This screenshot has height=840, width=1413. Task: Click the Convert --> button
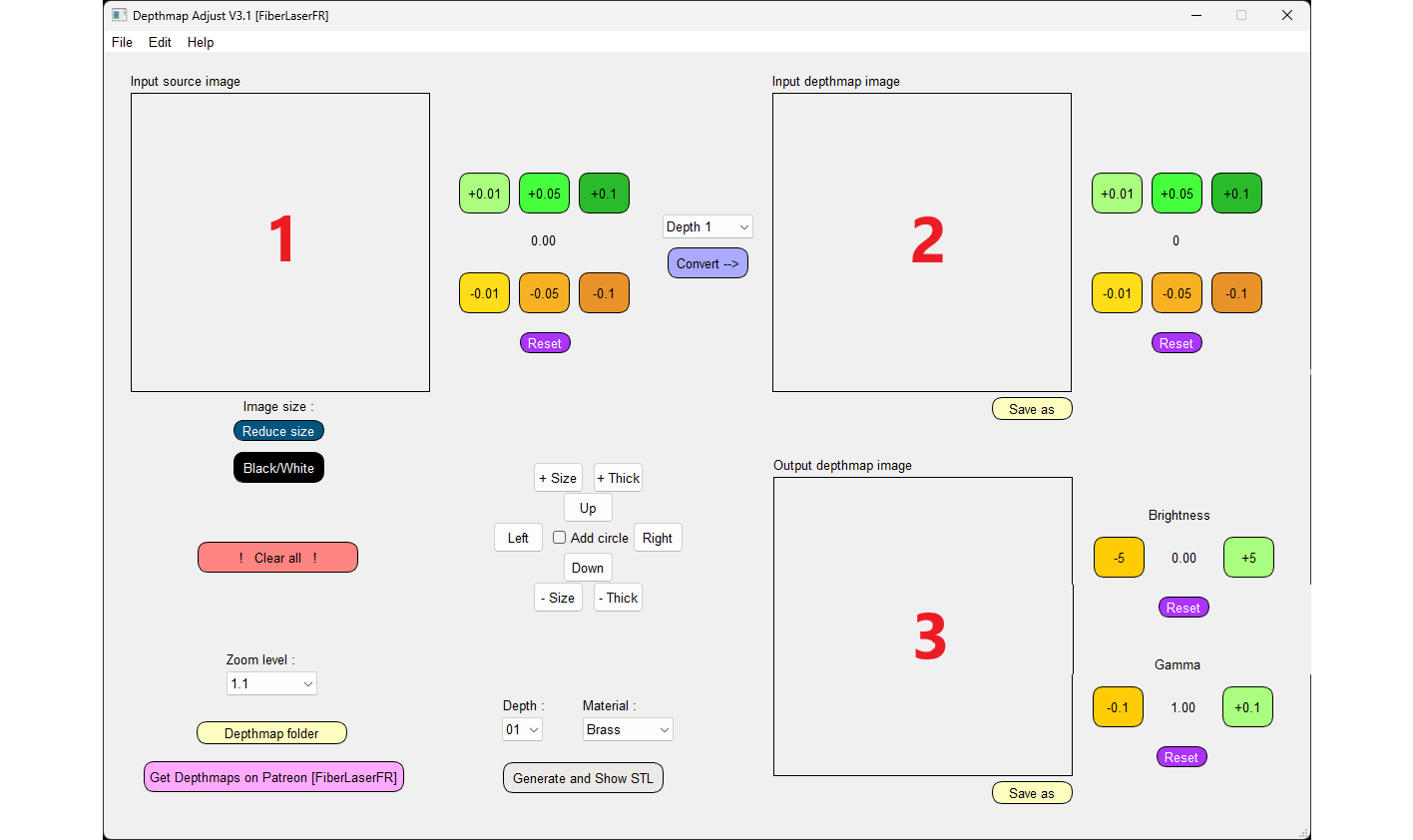pos(707,263)
